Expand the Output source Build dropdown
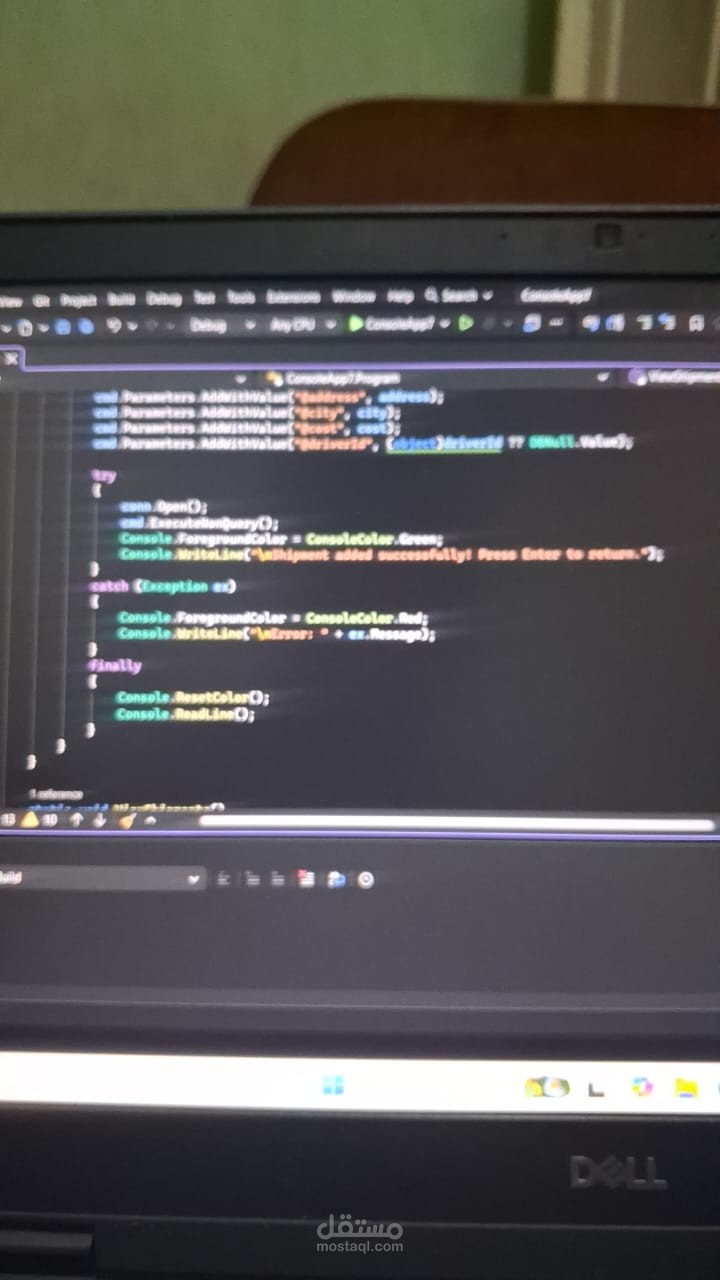720x1280 pixels. pyautogui.click(x=101, y=878)
